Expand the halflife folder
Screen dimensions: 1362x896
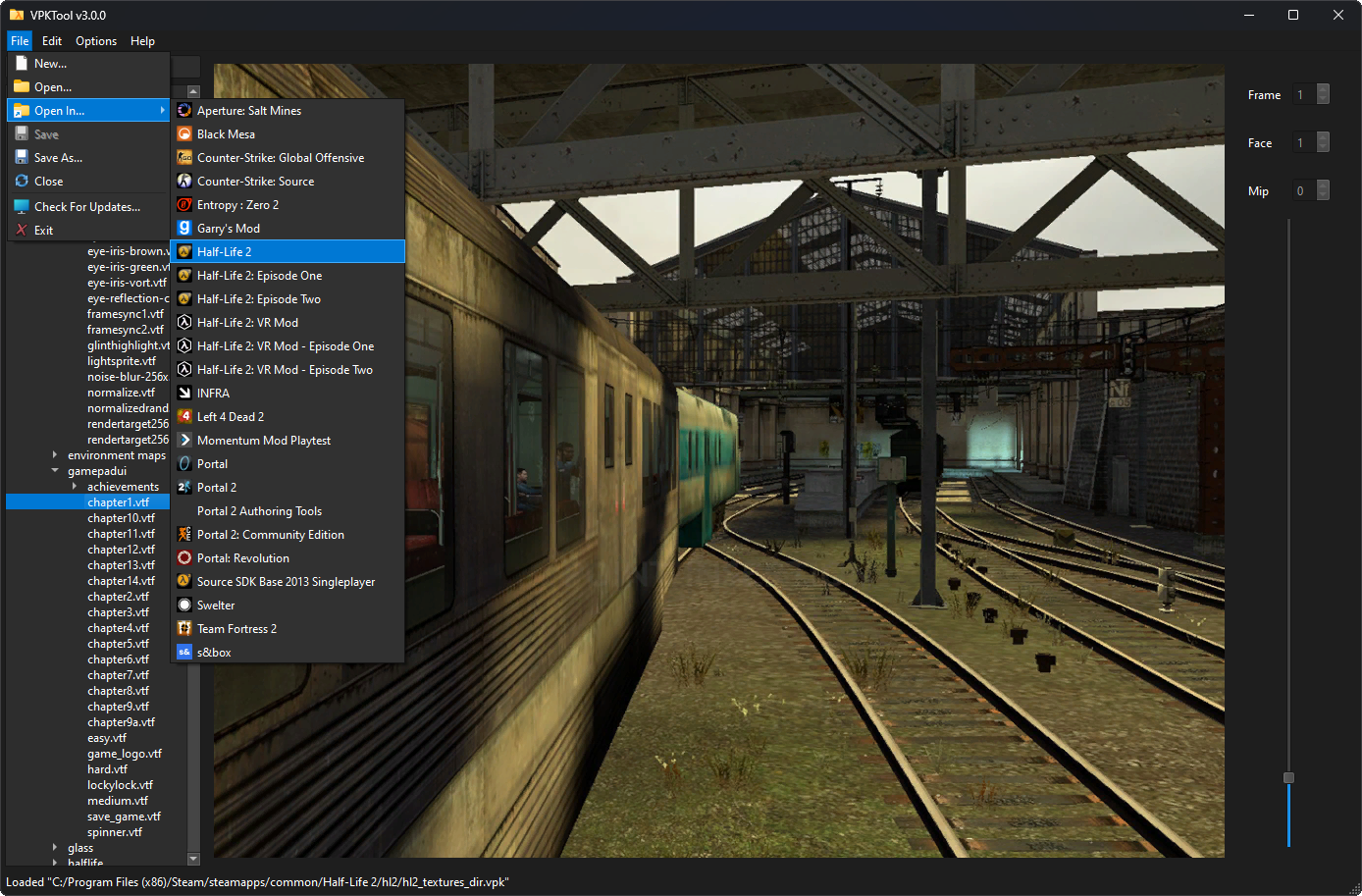point(55,863)
